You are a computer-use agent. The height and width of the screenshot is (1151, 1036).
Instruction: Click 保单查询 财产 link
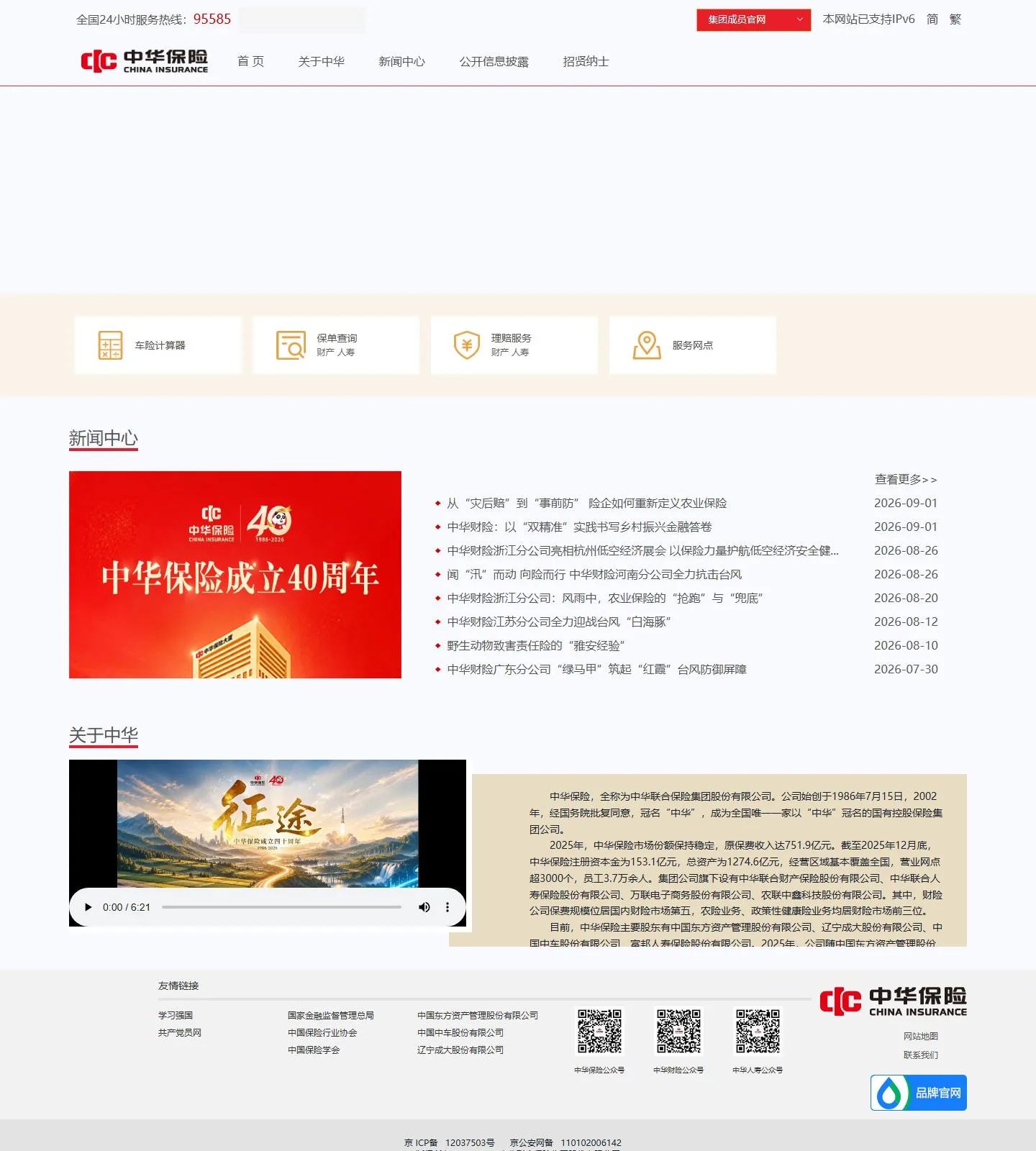tap(325, 352)
